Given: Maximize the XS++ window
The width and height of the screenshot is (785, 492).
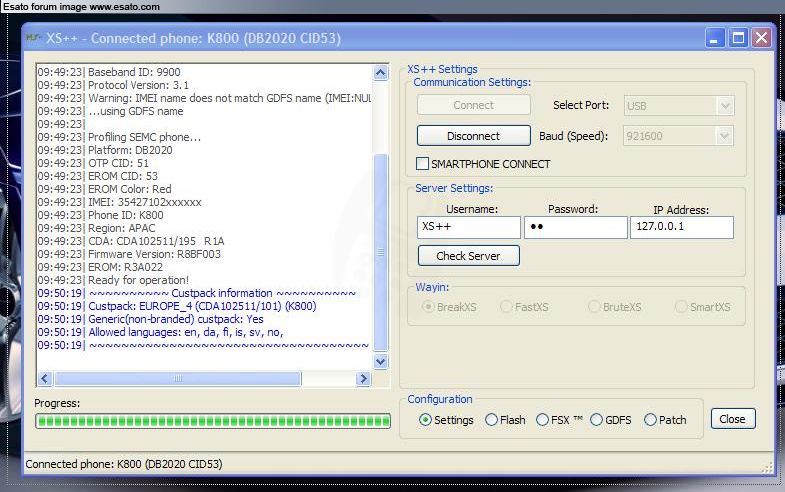Looking at the screenshot, I should (738, 39).
